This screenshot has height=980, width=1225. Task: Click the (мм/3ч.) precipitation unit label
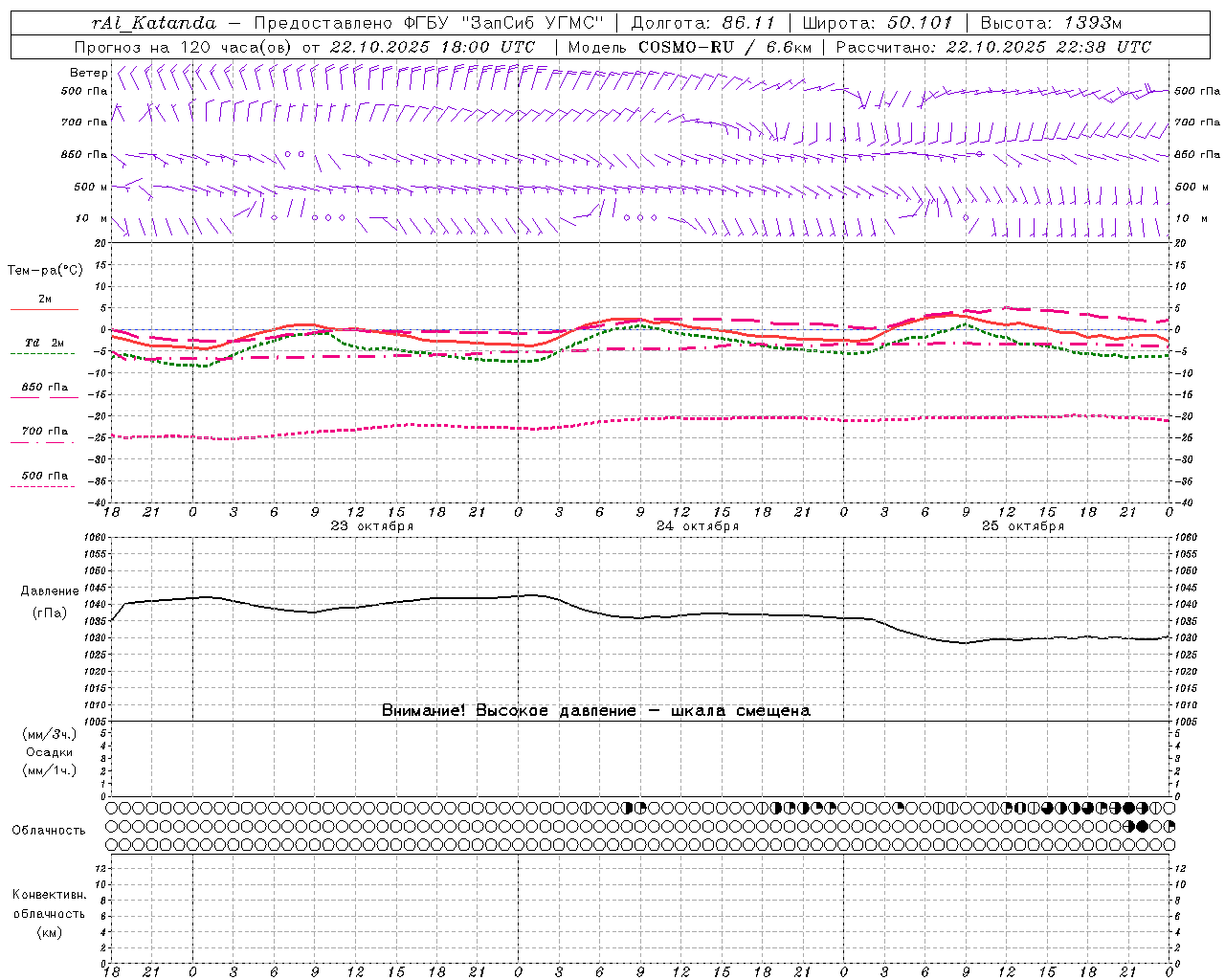(x=49, y=734)
